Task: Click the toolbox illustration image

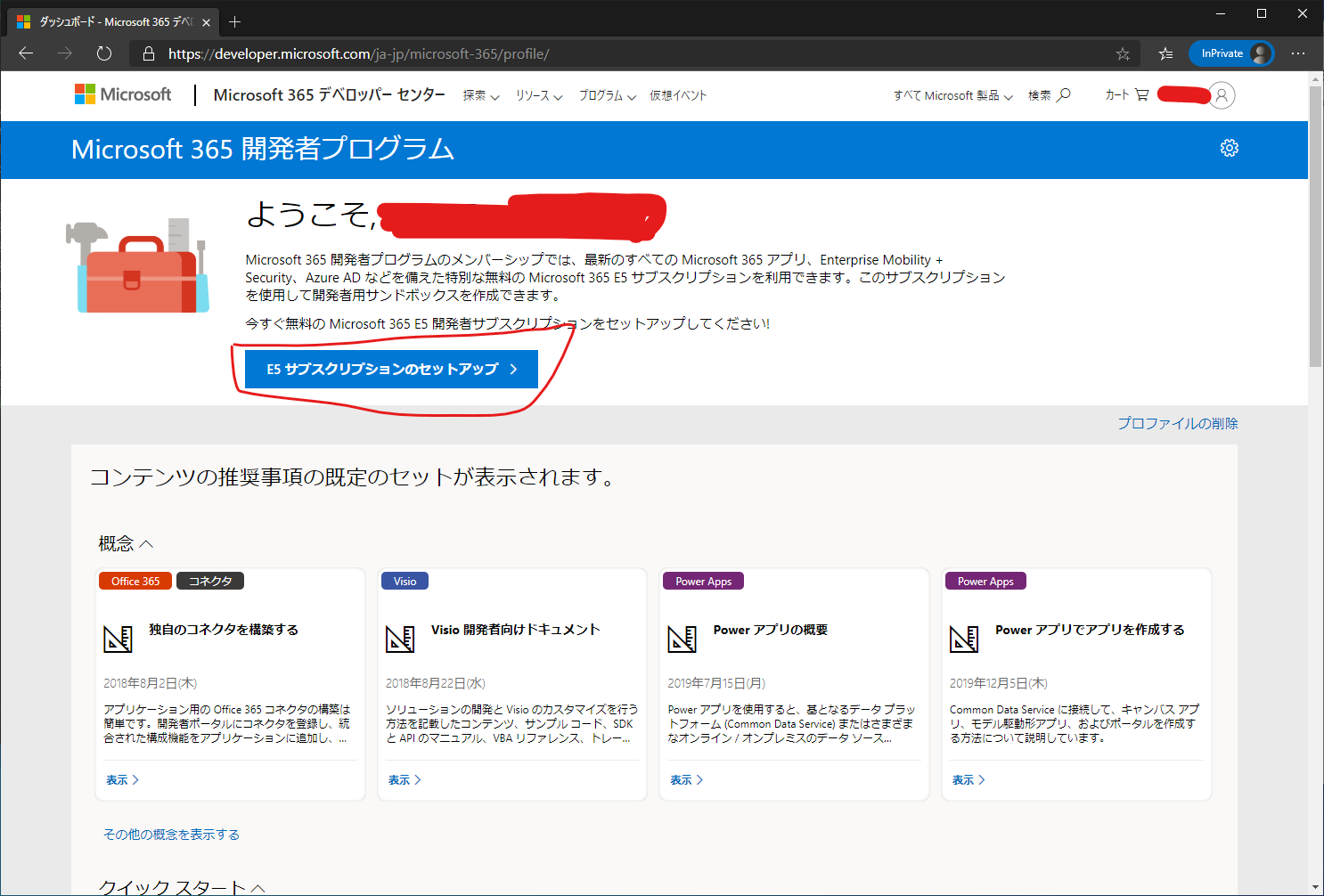Action: pyautogui.click(x=137, y=265)
